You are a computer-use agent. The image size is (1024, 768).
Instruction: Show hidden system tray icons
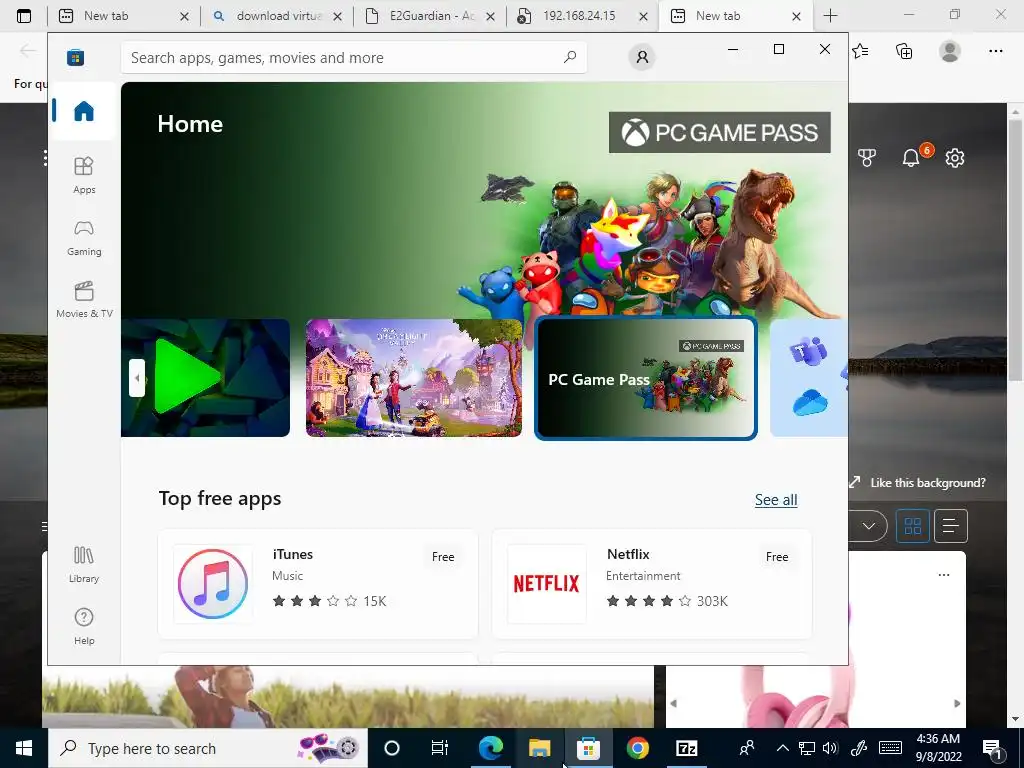782,748
